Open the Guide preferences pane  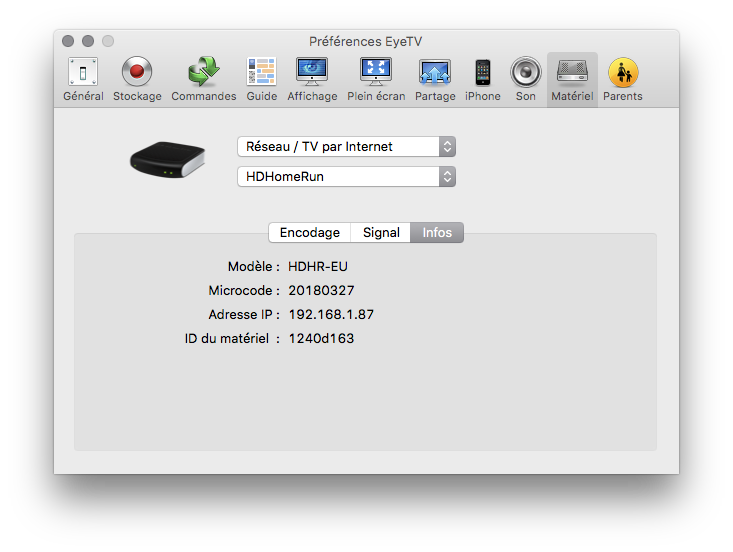261,79
